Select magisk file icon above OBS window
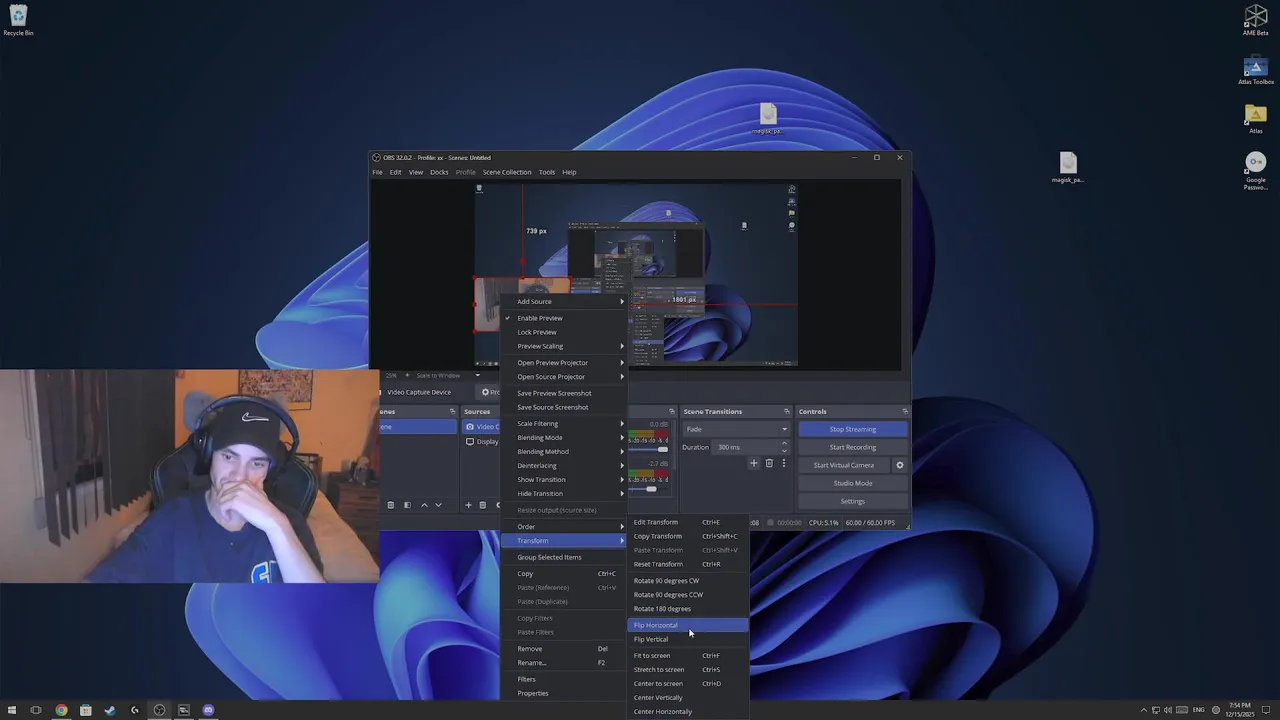Viewport: 1280px width, 720px height. tap(767, 118)
